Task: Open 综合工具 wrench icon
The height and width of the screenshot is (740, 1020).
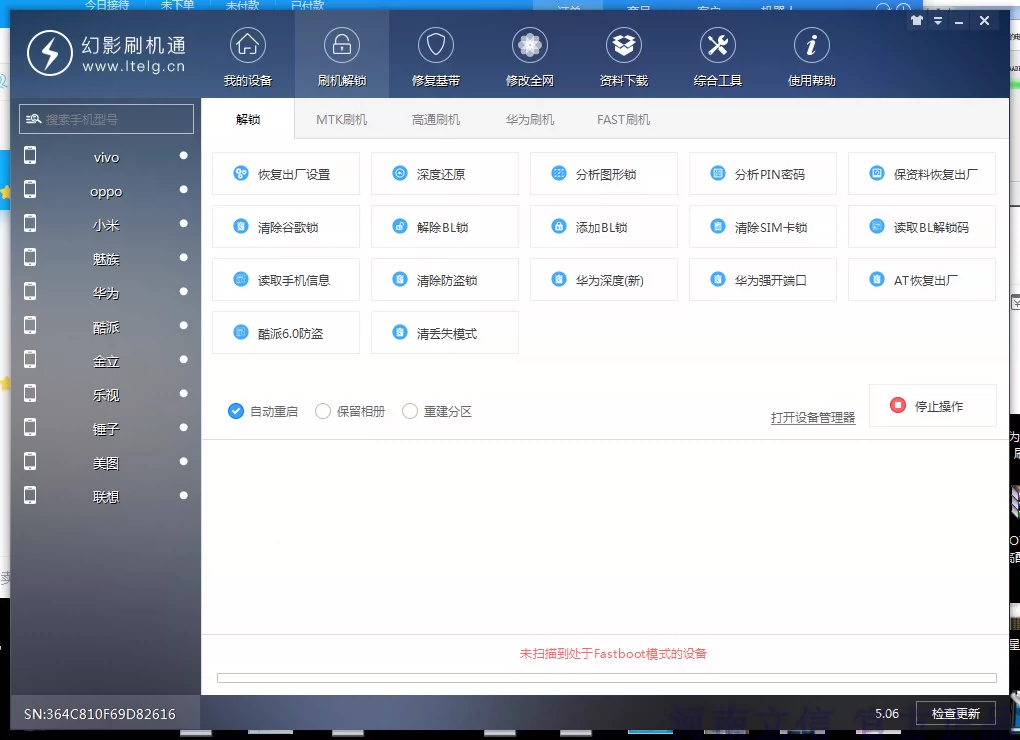Action: click(717, 45)
